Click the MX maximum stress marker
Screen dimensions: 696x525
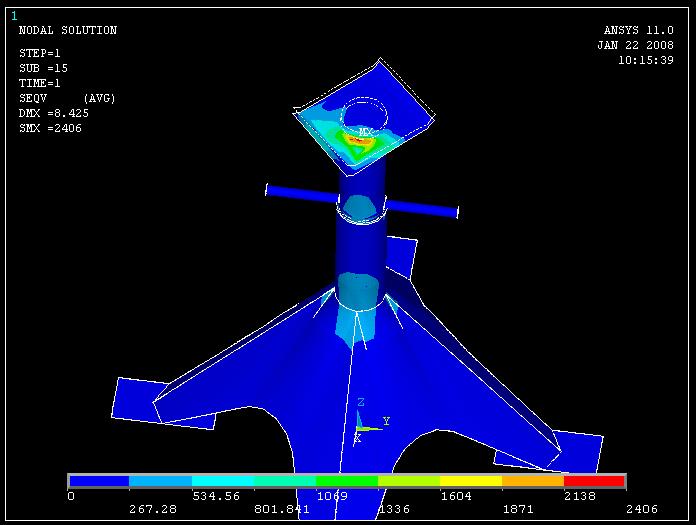pyautogui.click(x=365, y=132)
